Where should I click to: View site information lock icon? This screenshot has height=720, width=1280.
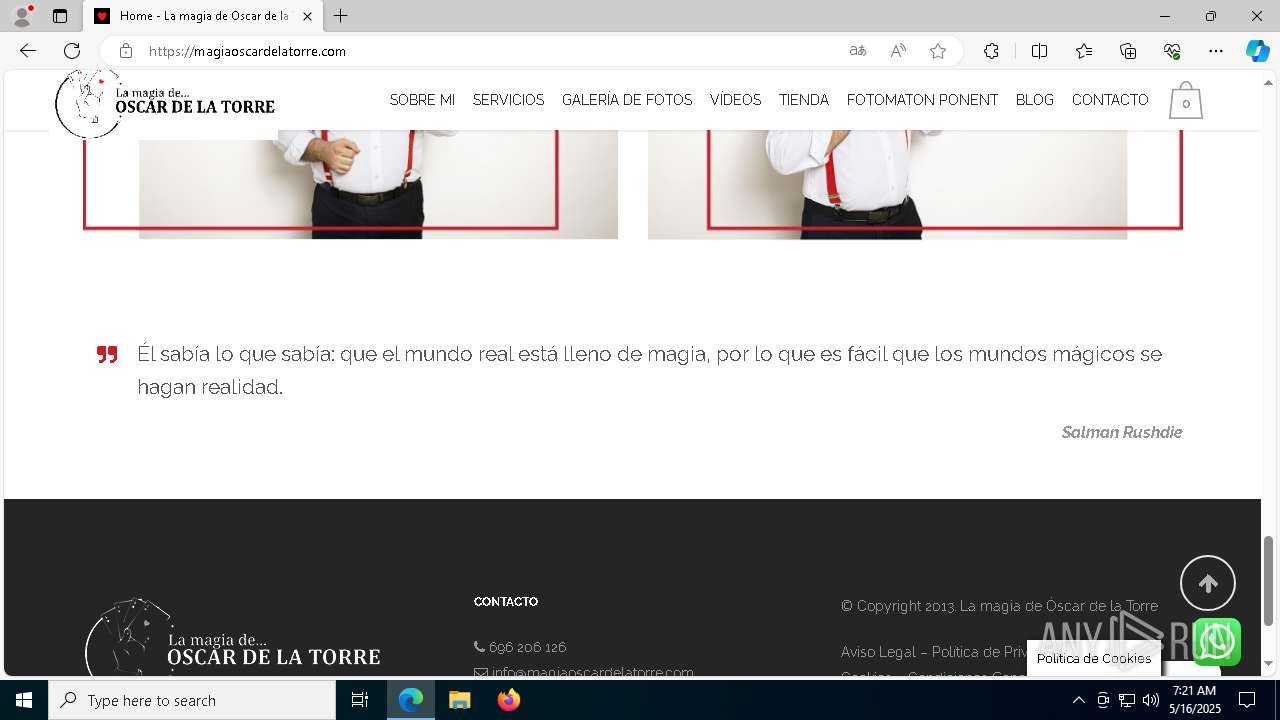tap(126, 51)
